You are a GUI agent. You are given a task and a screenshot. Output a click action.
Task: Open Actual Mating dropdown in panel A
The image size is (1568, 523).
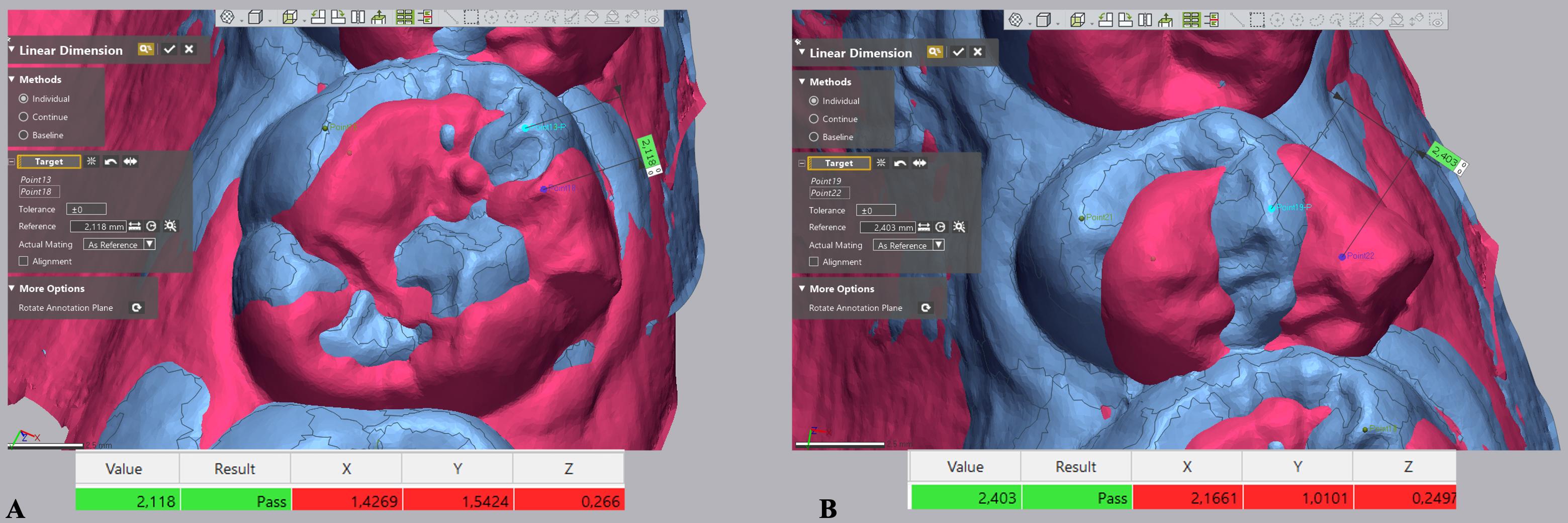click(150, 244)
